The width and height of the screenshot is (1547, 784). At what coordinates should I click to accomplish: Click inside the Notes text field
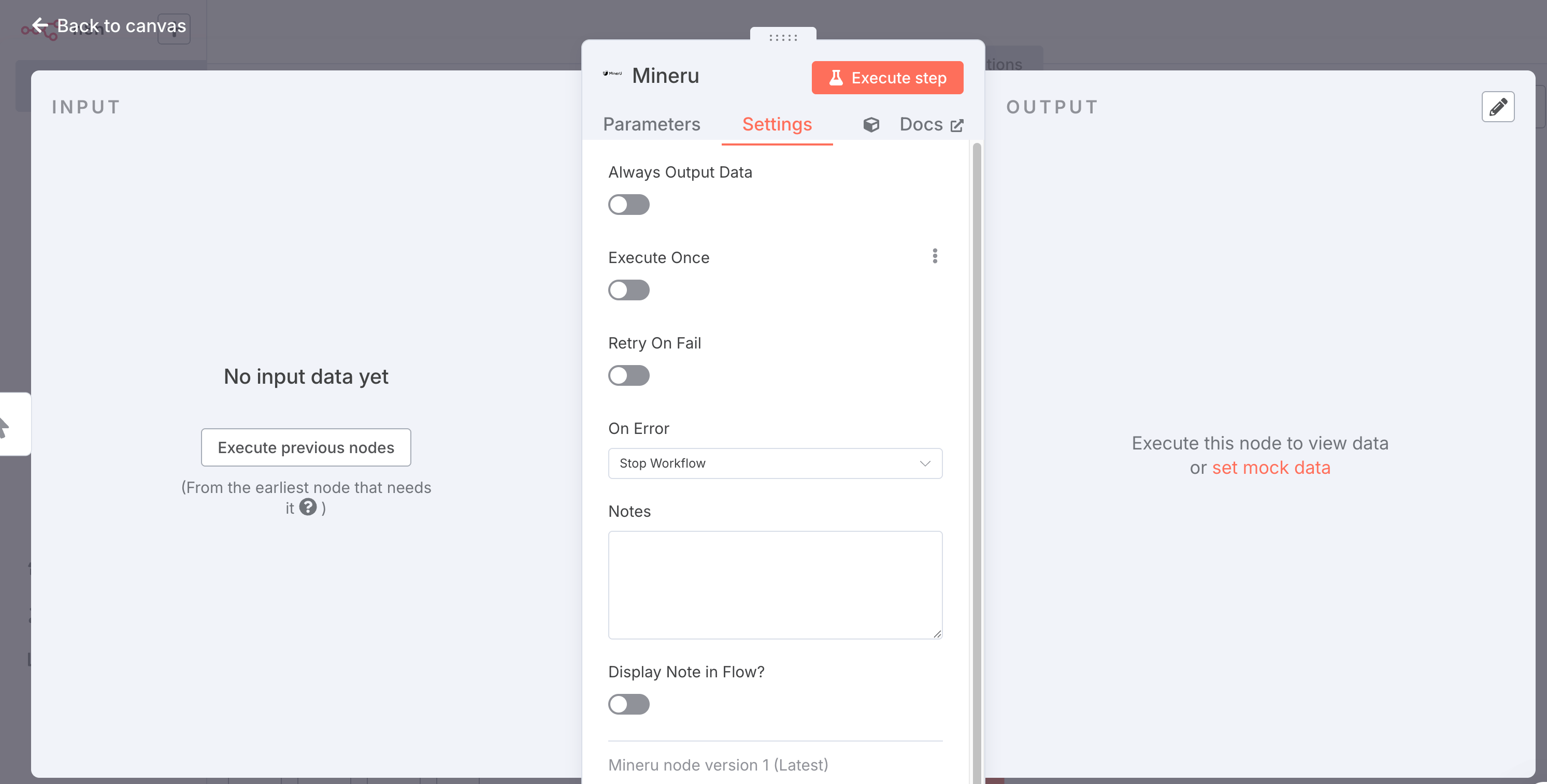pos(775,584)
